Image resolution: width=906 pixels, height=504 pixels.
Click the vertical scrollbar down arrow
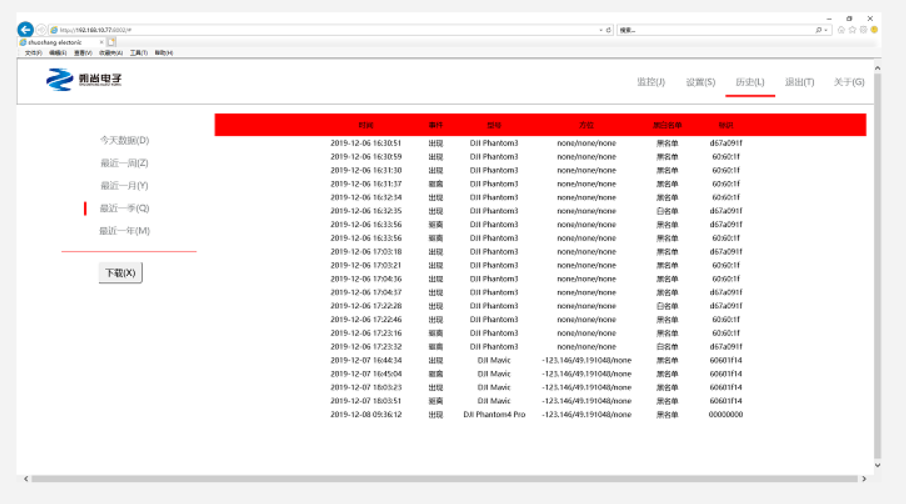(x=877, y=465)
